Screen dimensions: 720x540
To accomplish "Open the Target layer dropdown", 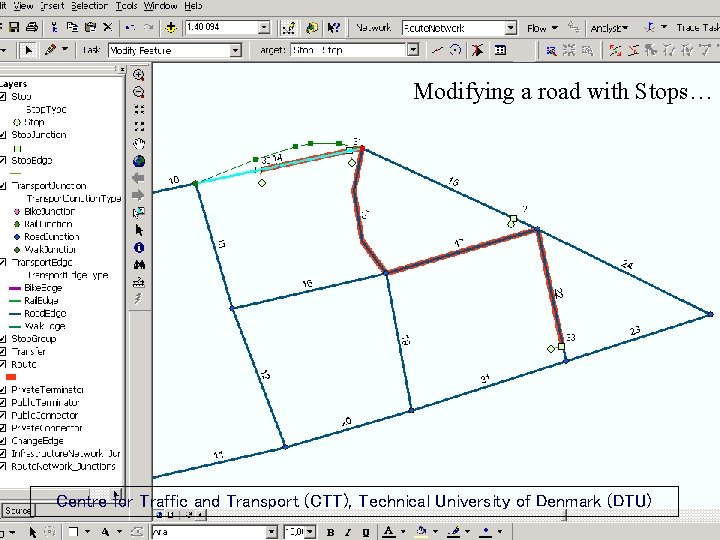I will click(413, 50).
